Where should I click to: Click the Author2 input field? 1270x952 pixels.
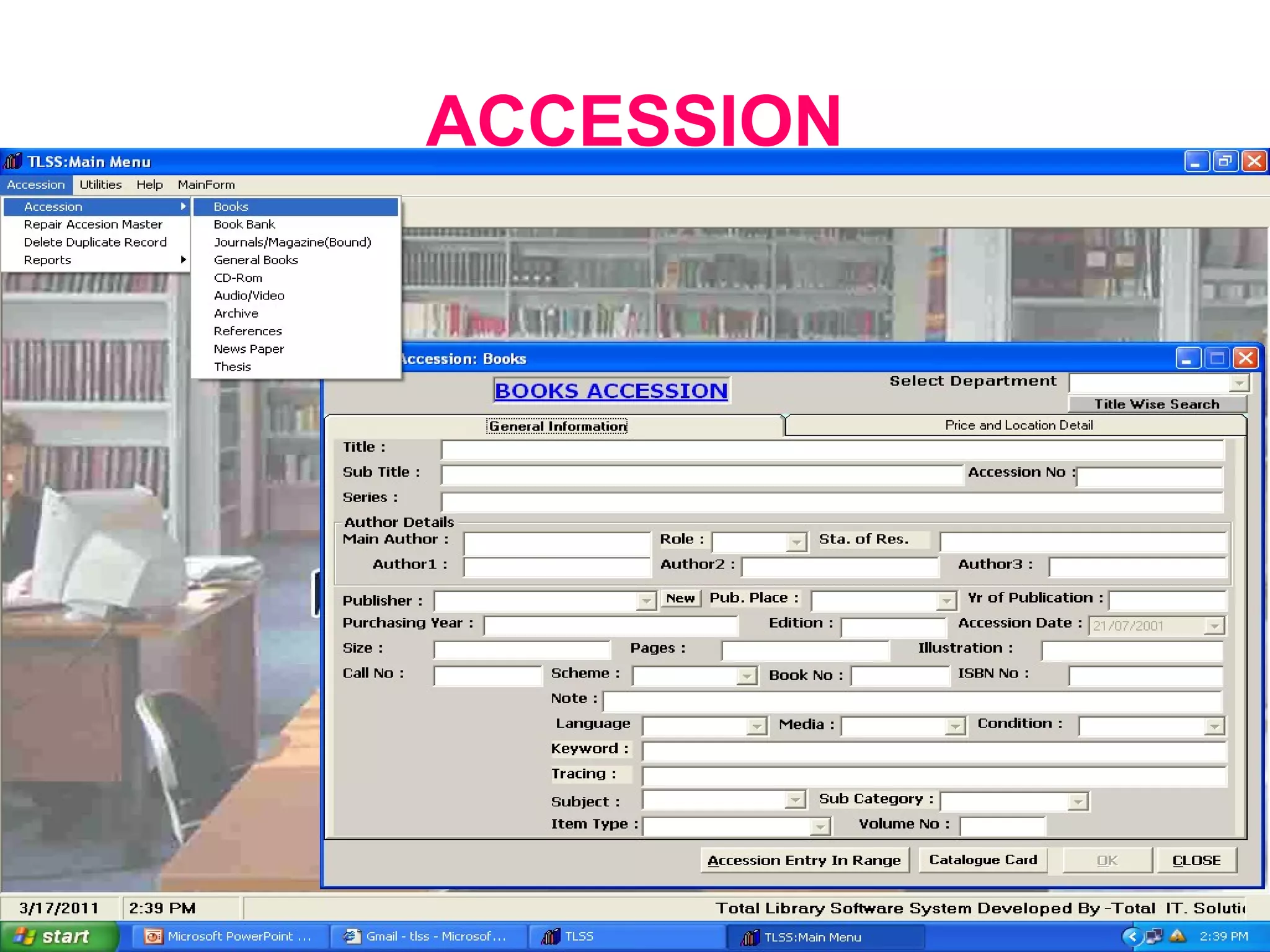point(840,567)
